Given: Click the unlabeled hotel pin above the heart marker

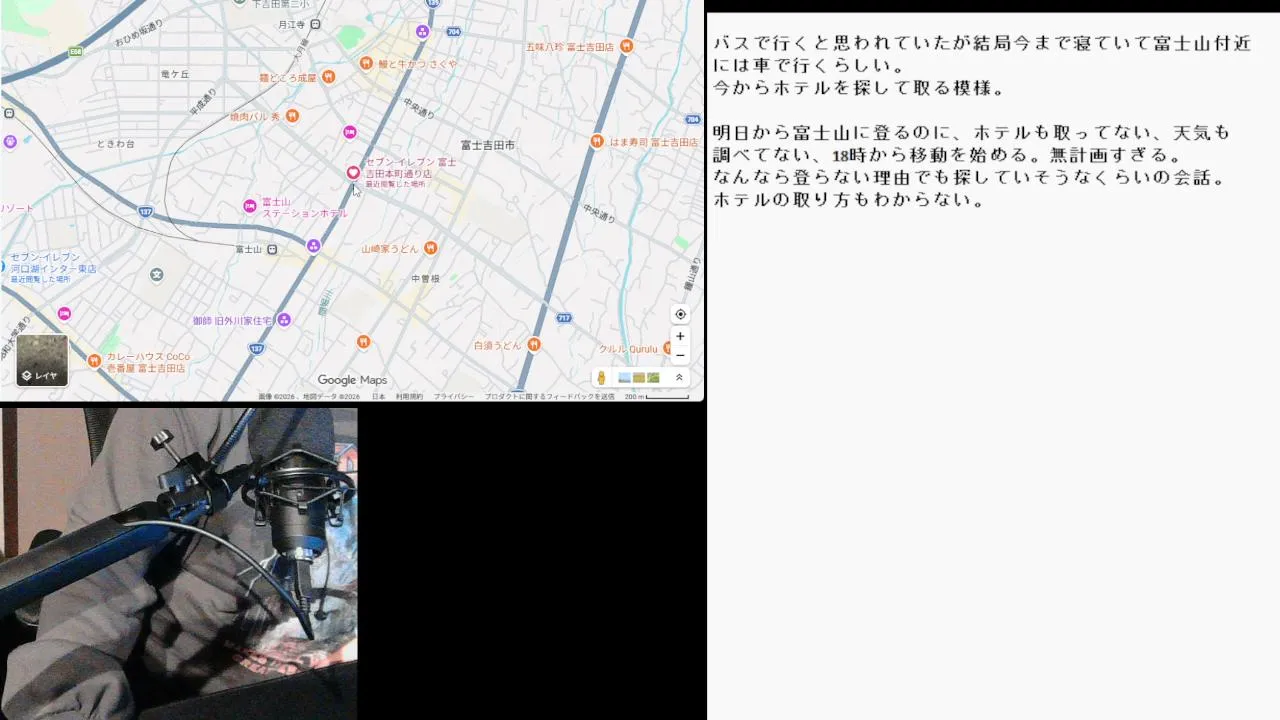Looking at the screenshot, I should click(349, 132).
